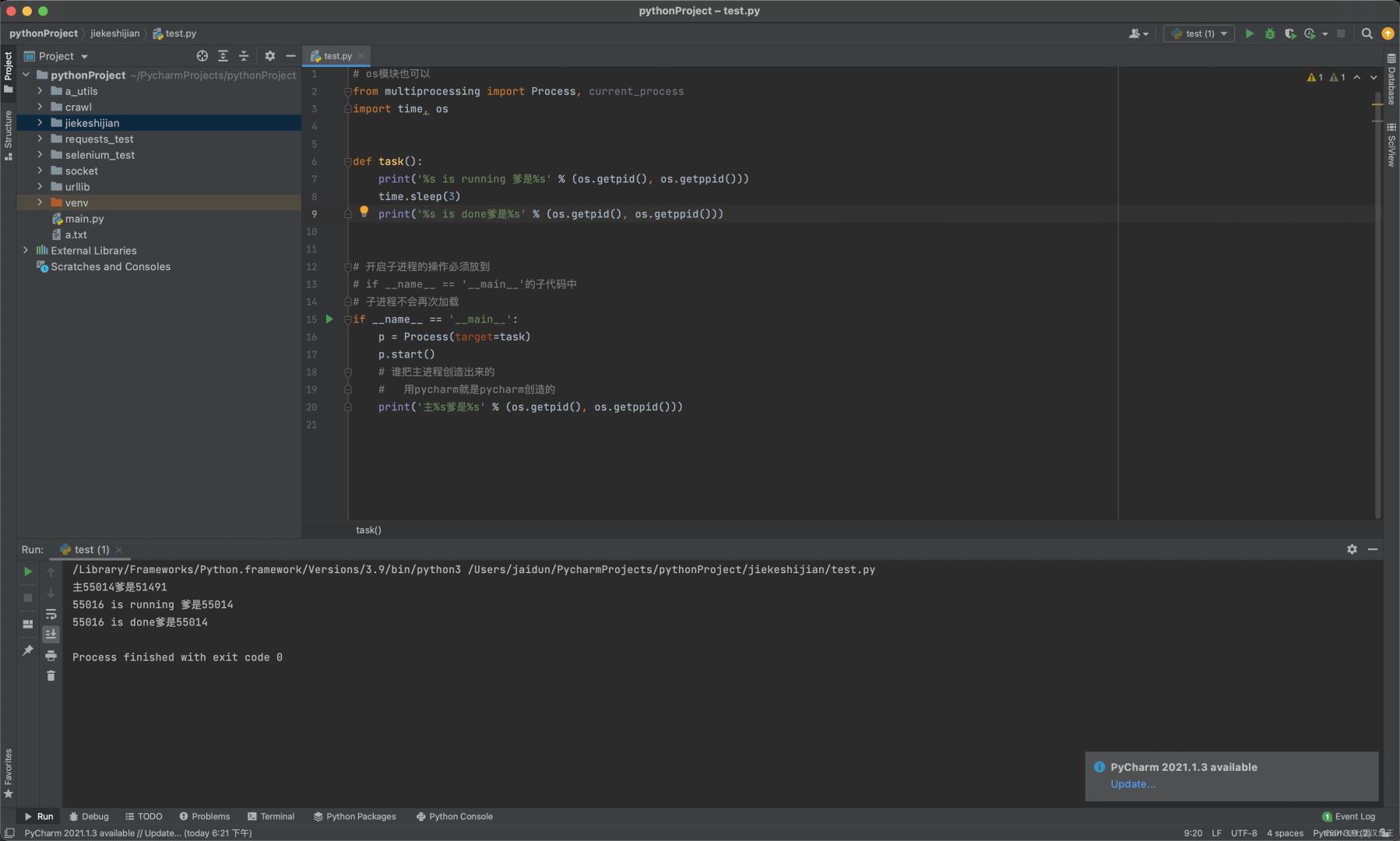Click the Debug bug icon in top toolbar

(x=1270, y=33)
